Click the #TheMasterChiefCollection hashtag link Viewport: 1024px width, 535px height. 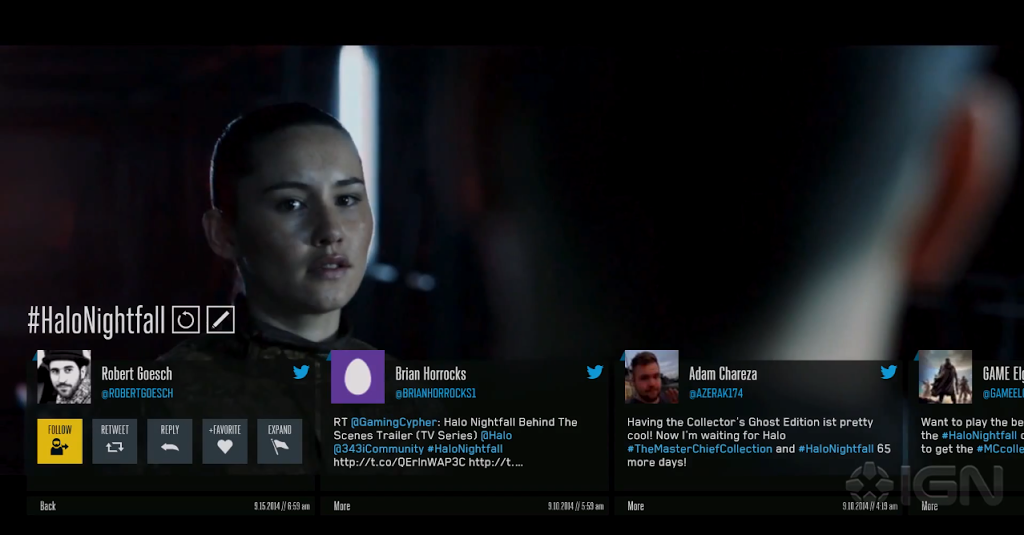(x=699, y=449)
